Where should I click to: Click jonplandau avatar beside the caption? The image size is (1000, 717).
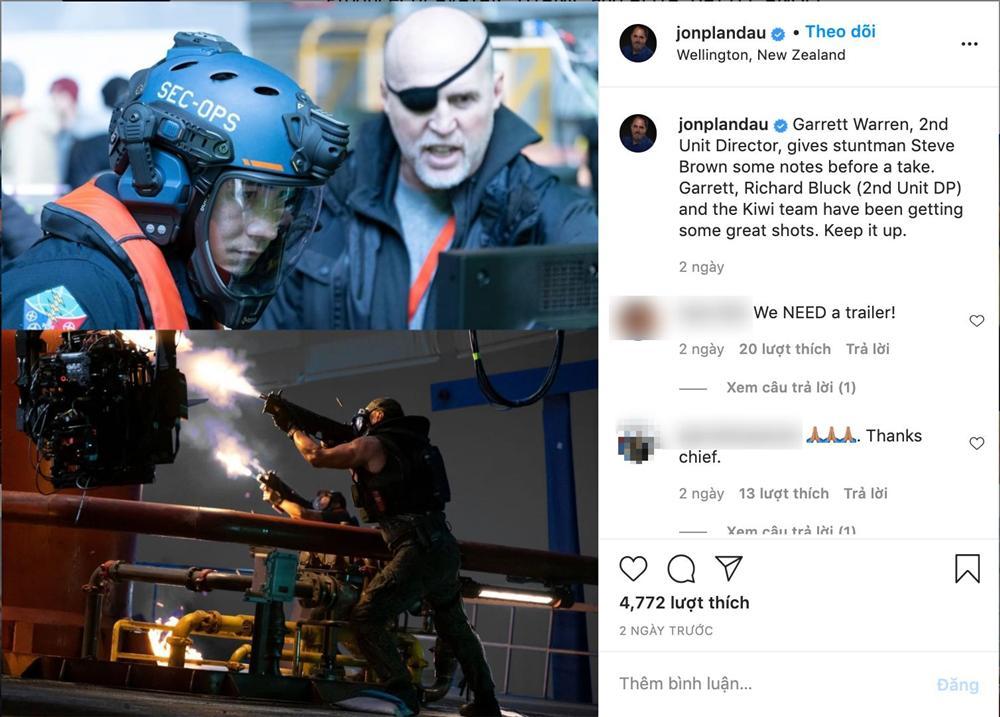pos(638,133)
